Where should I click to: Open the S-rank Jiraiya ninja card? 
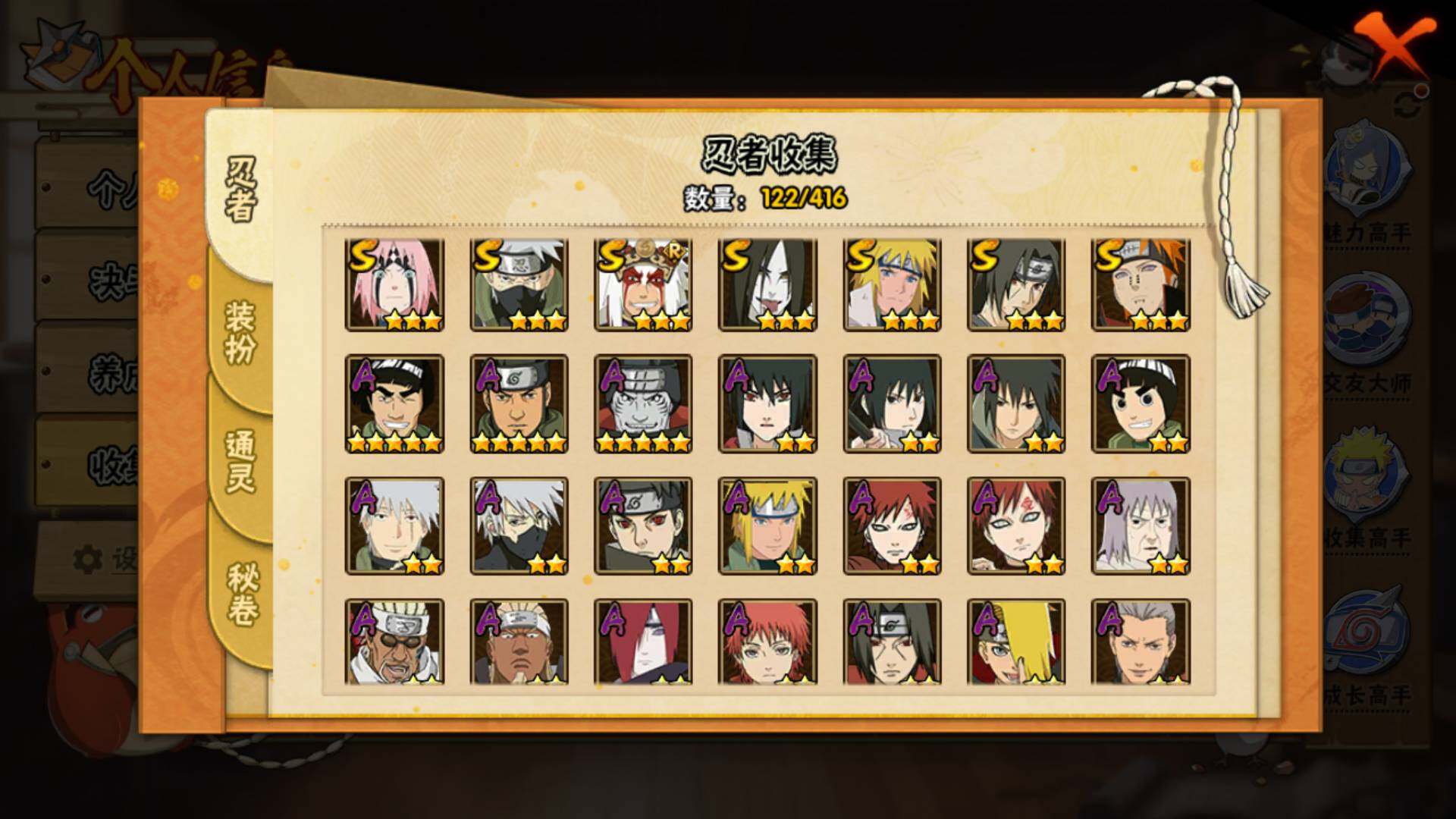[x=643, y=285]
